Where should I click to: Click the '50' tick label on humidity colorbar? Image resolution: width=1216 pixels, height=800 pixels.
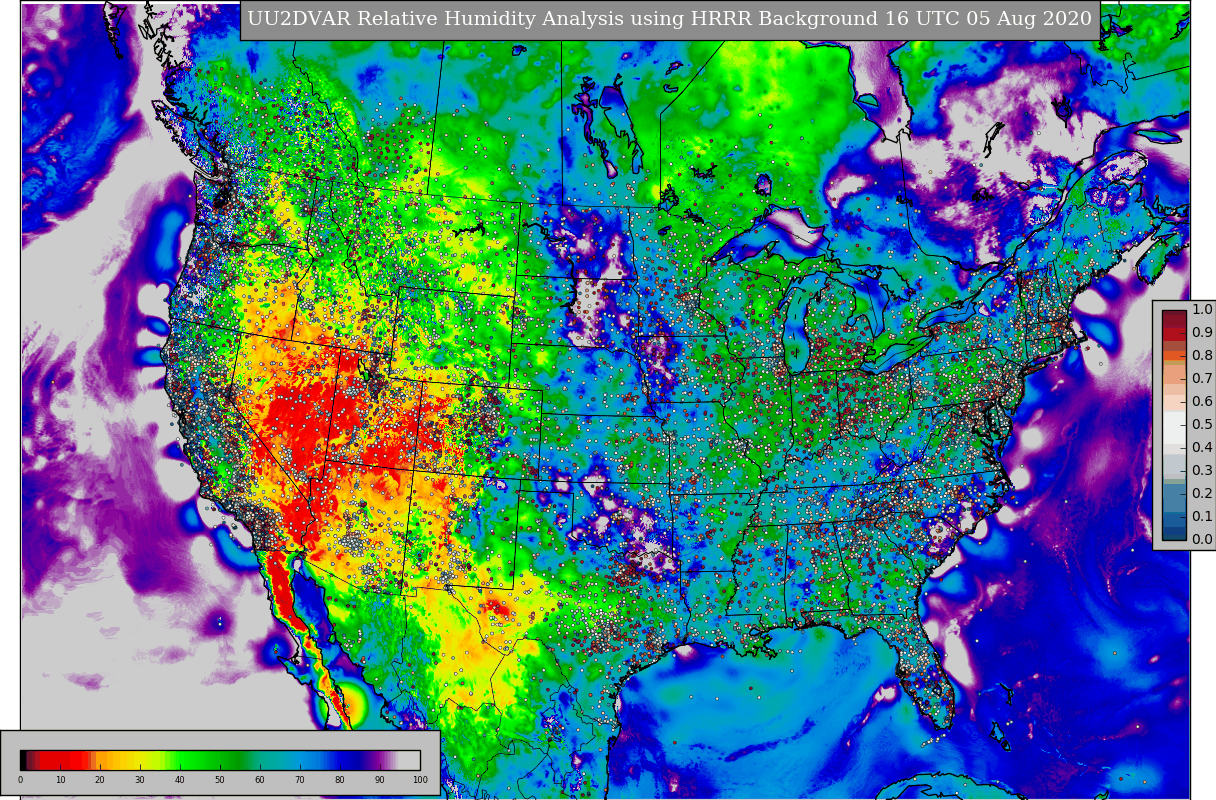220,780
